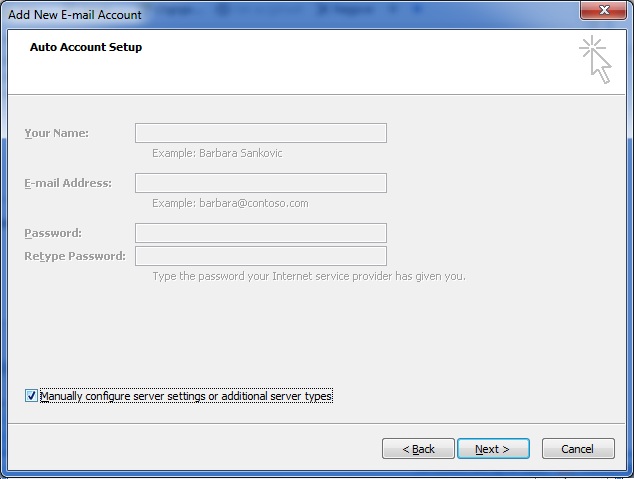Click the cursor wizard icon in header
This screenshot has height=479, width=635.
pos(595,59)
